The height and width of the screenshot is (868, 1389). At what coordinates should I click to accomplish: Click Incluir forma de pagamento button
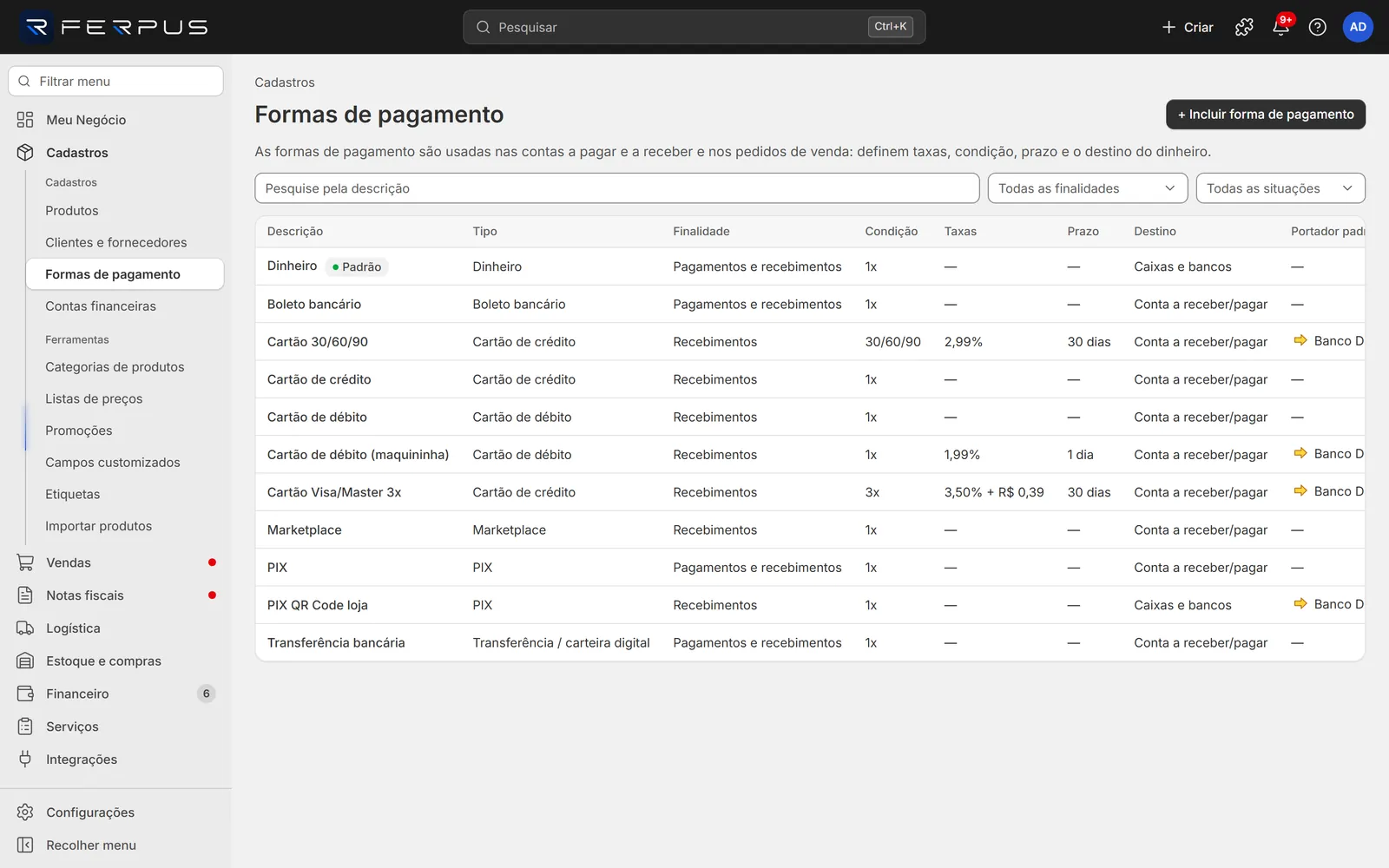pos(1265,115)
